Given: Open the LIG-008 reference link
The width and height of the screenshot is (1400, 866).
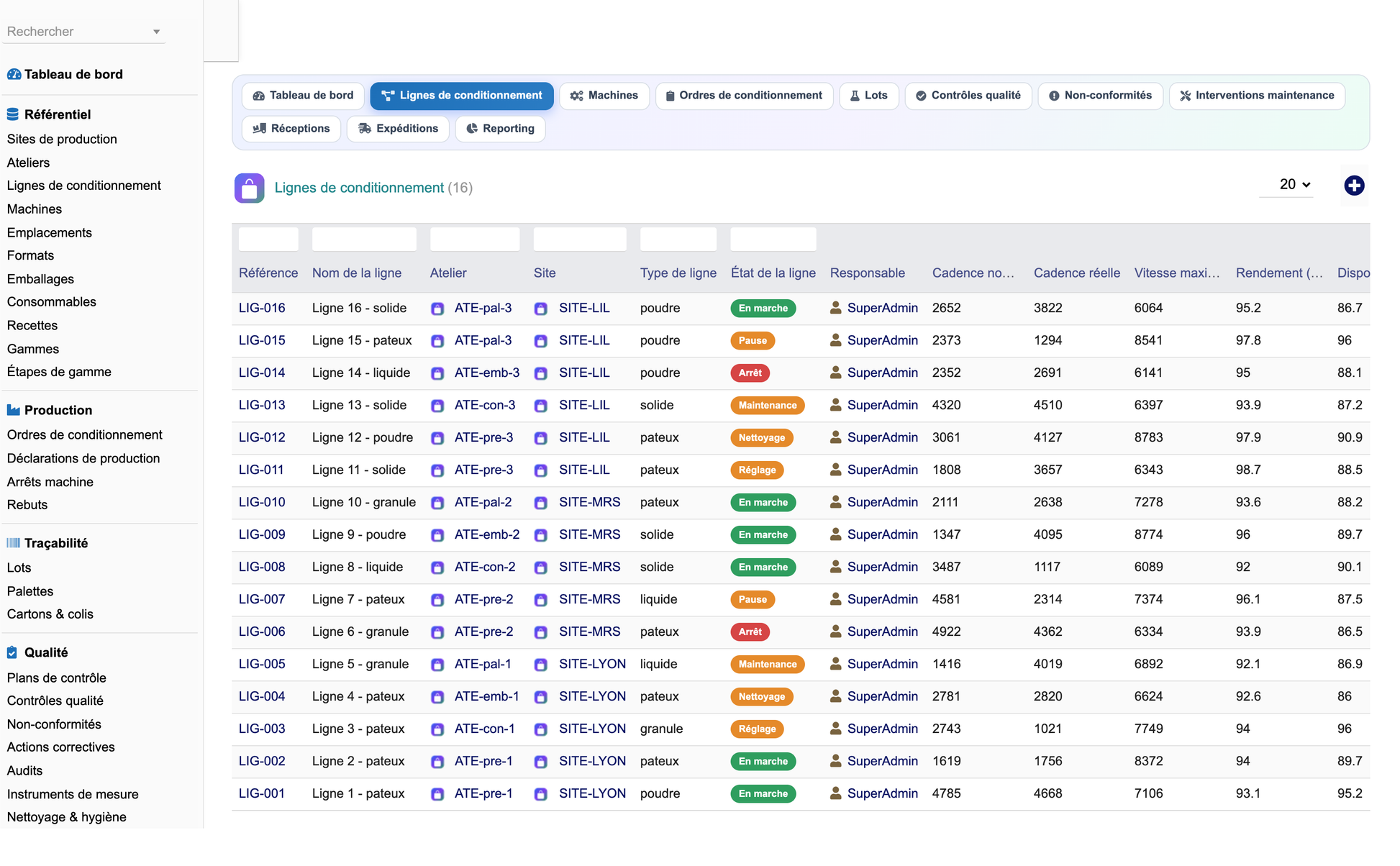Looking at the screenshot, I should [x=262, y=567].
